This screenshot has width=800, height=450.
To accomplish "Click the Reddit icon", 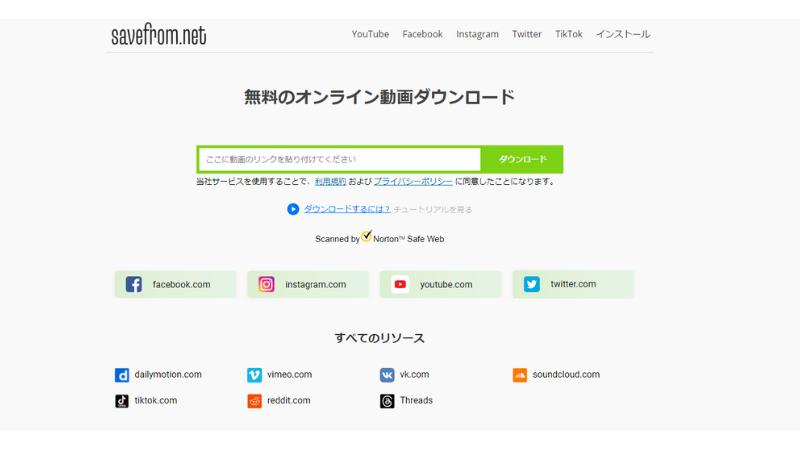I will pos(255,401).
